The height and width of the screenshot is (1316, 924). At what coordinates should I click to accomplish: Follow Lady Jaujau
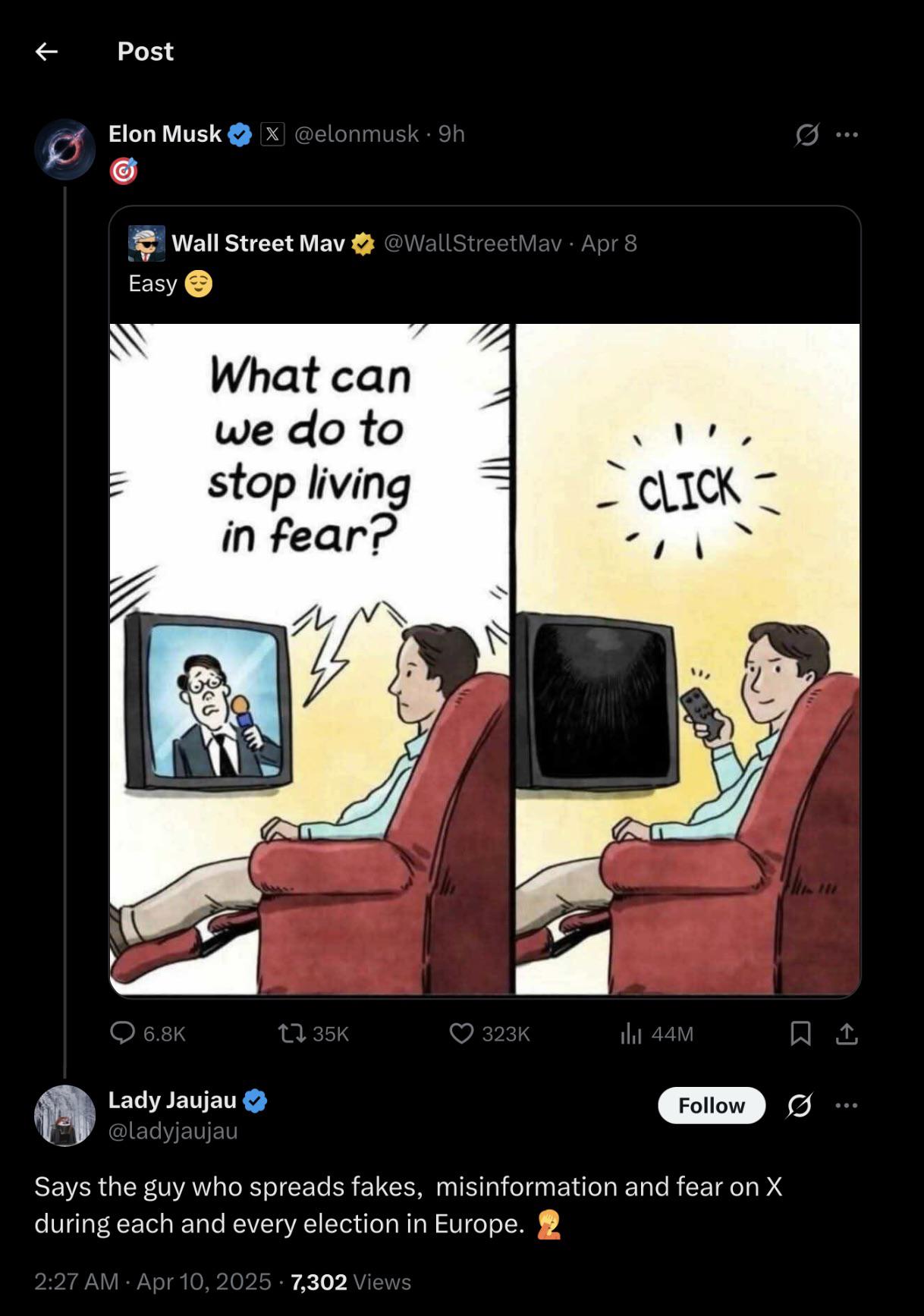[x=711, y=1105]
